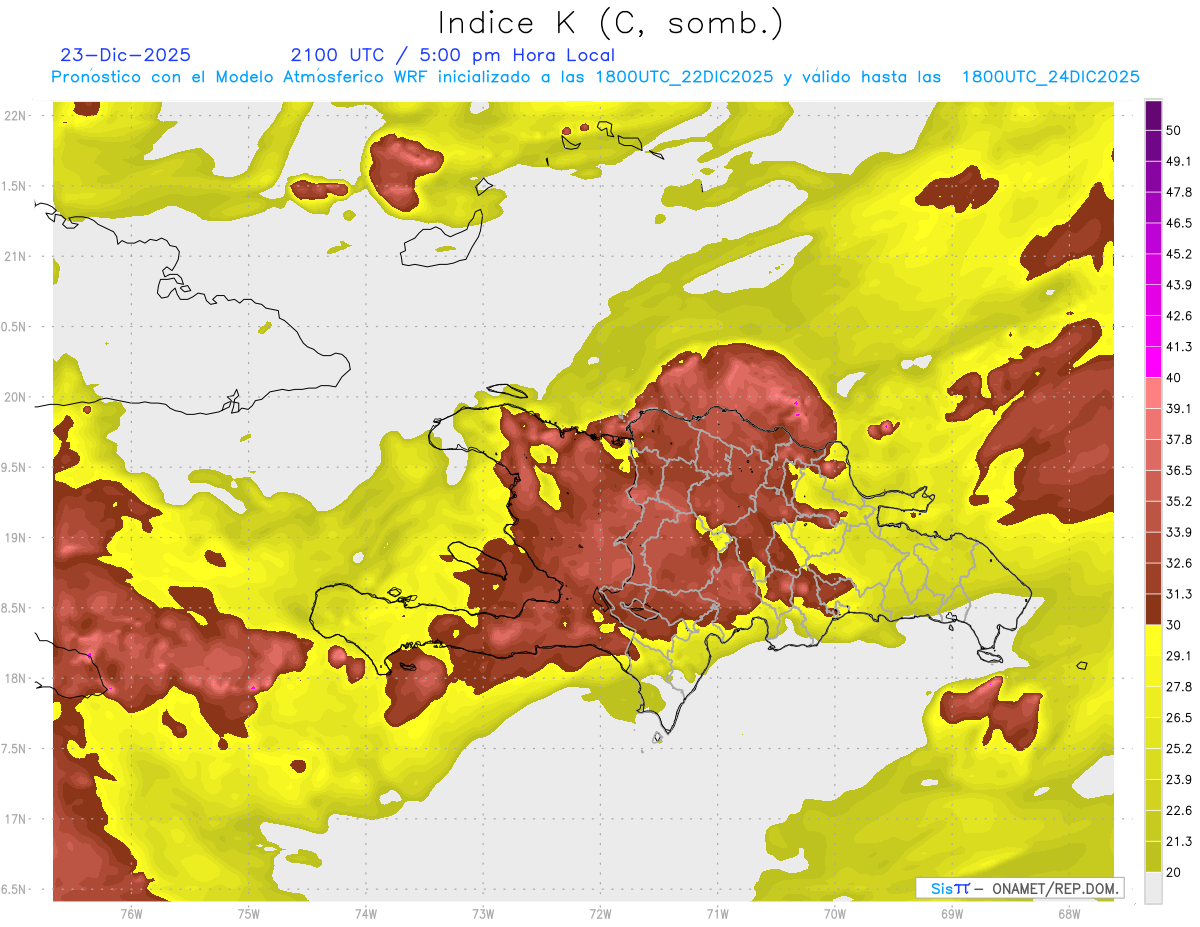This screenshot has height=927, width=1200.
Task: Pick the gray swatch below 20
Action: click(1153, 888)
